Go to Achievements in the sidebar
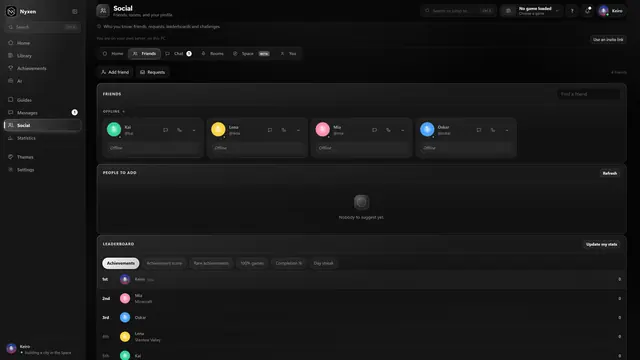Viewport: 640px width, 360px height. pyautogui.click(x=42, y=68)
